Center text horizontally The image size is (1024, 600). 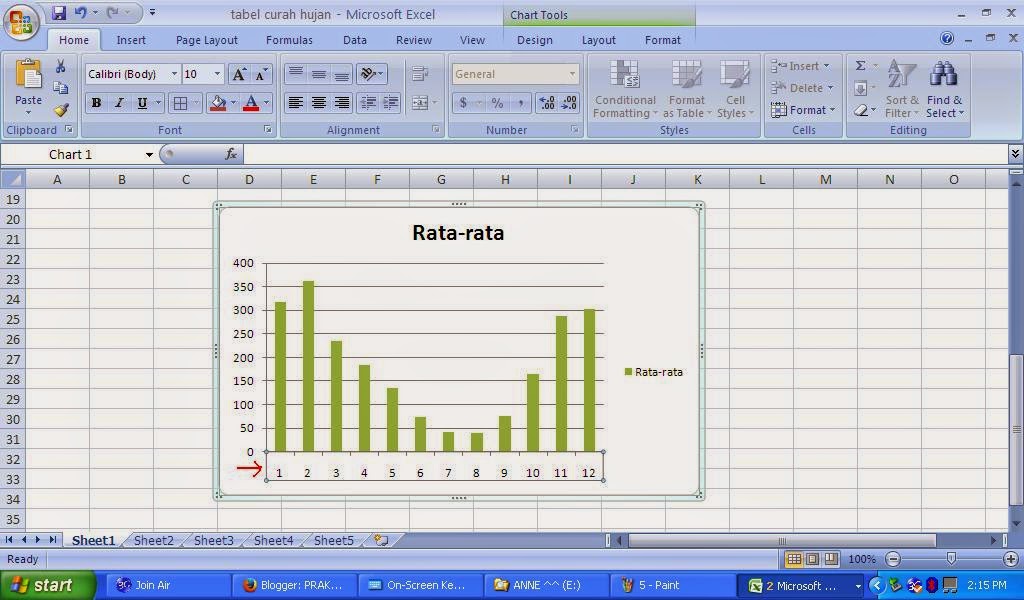click(x=319, y=103)
